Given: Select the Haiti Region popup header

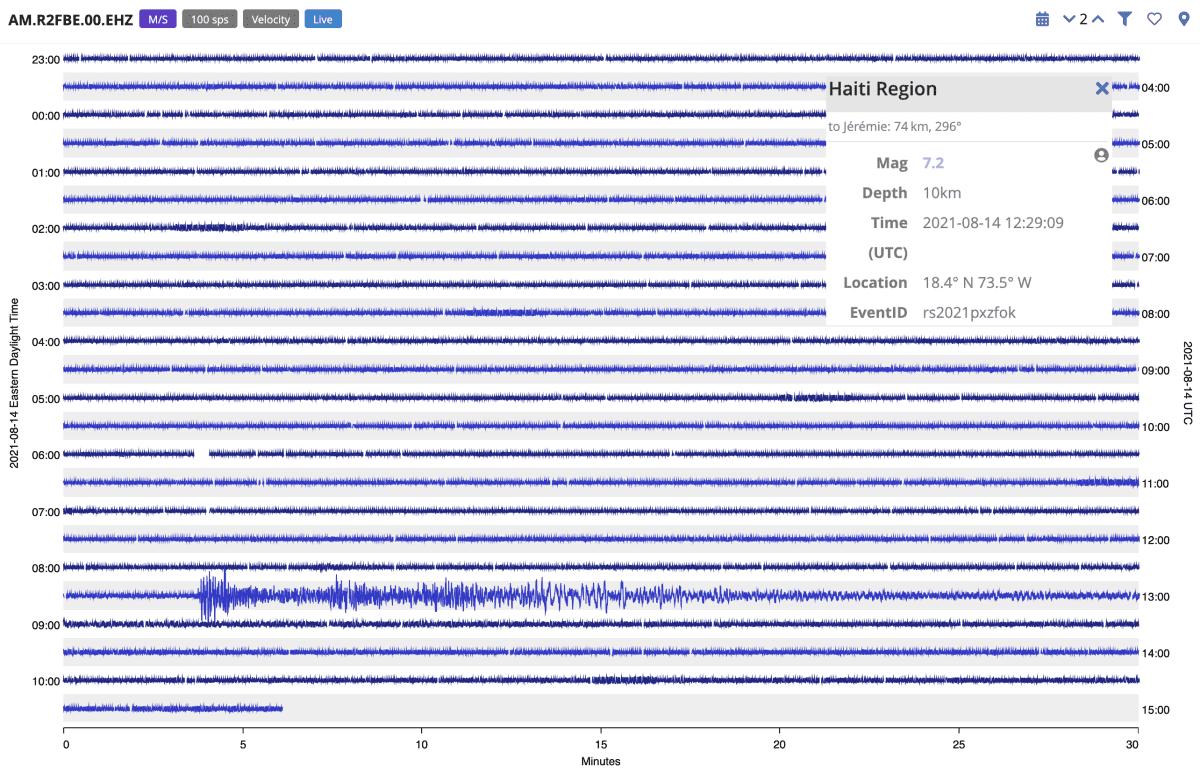Looking at the screenshot, I should 881,89.
